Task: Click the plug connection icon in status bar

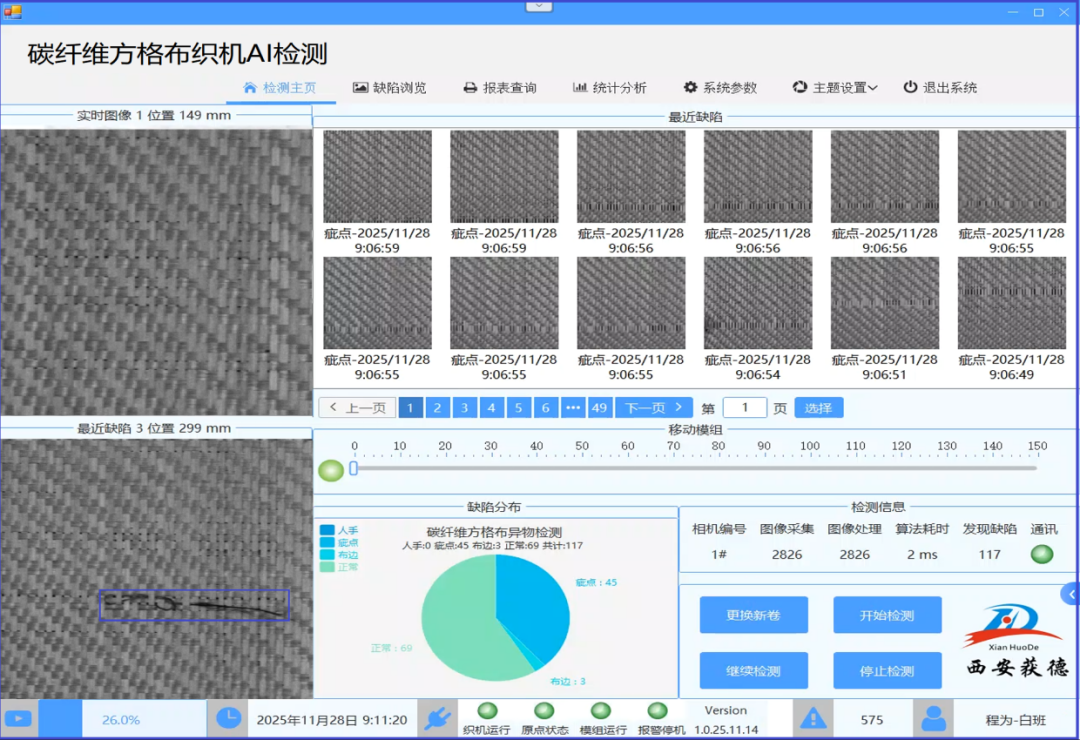Action: [437, 719]
